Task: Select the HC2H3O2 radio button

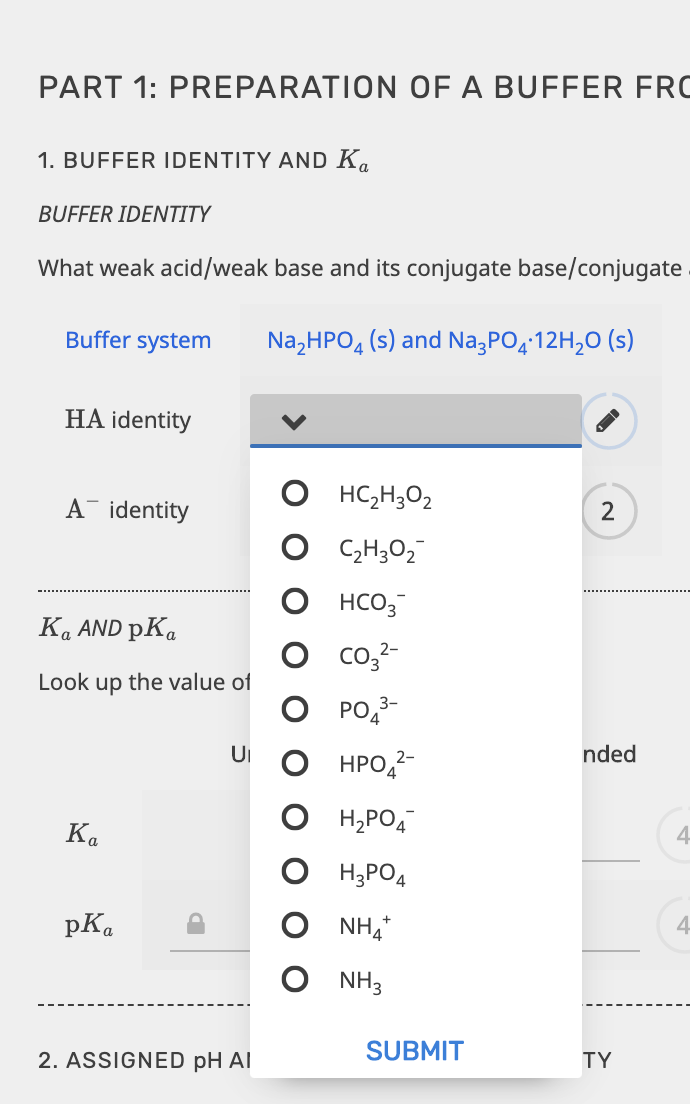Action: tap(295, 493)
